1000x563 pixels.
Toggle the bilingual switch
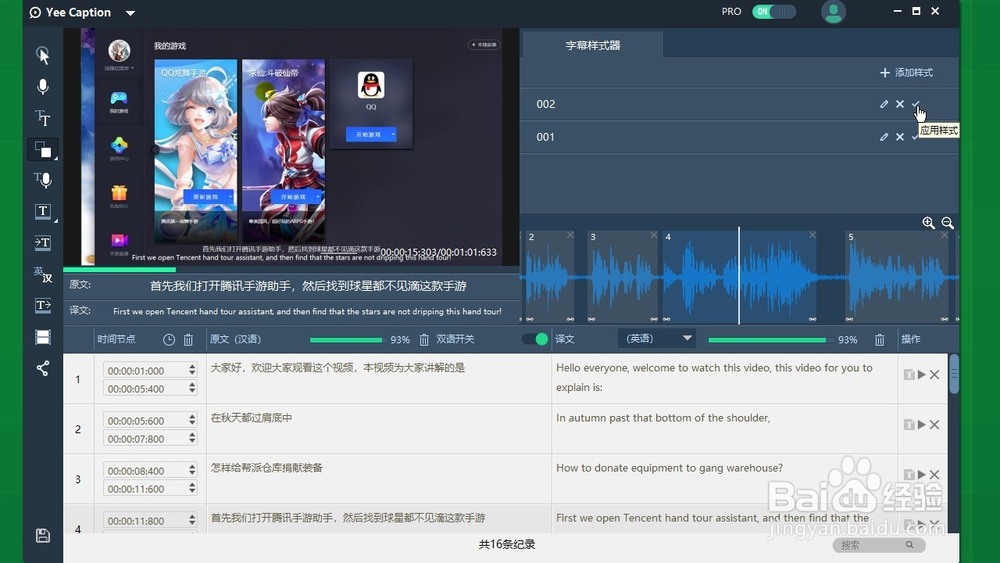tap(535, 339)
